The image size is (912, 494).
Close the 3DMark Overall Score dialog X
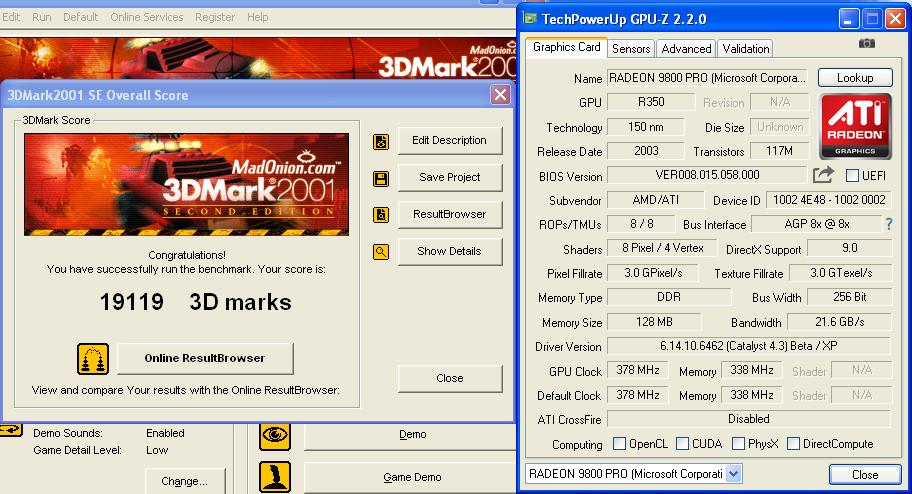click(x=500, y=94)
